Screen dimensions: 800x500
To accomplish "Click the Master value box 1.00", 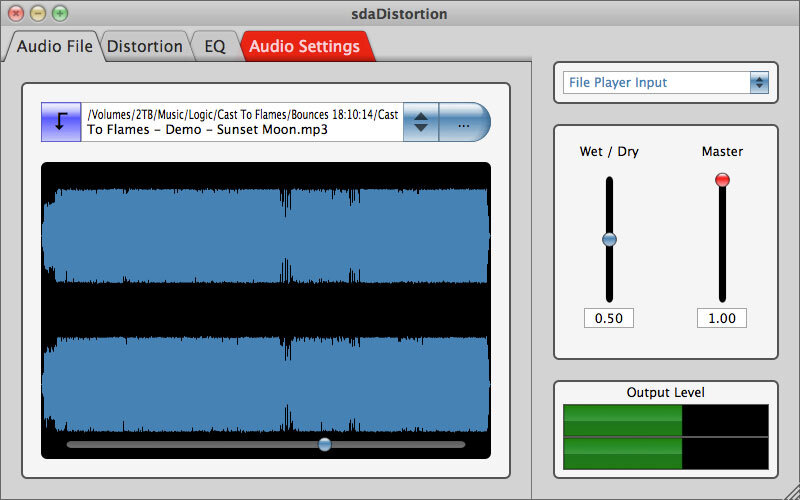I will [x=722, y=318].
